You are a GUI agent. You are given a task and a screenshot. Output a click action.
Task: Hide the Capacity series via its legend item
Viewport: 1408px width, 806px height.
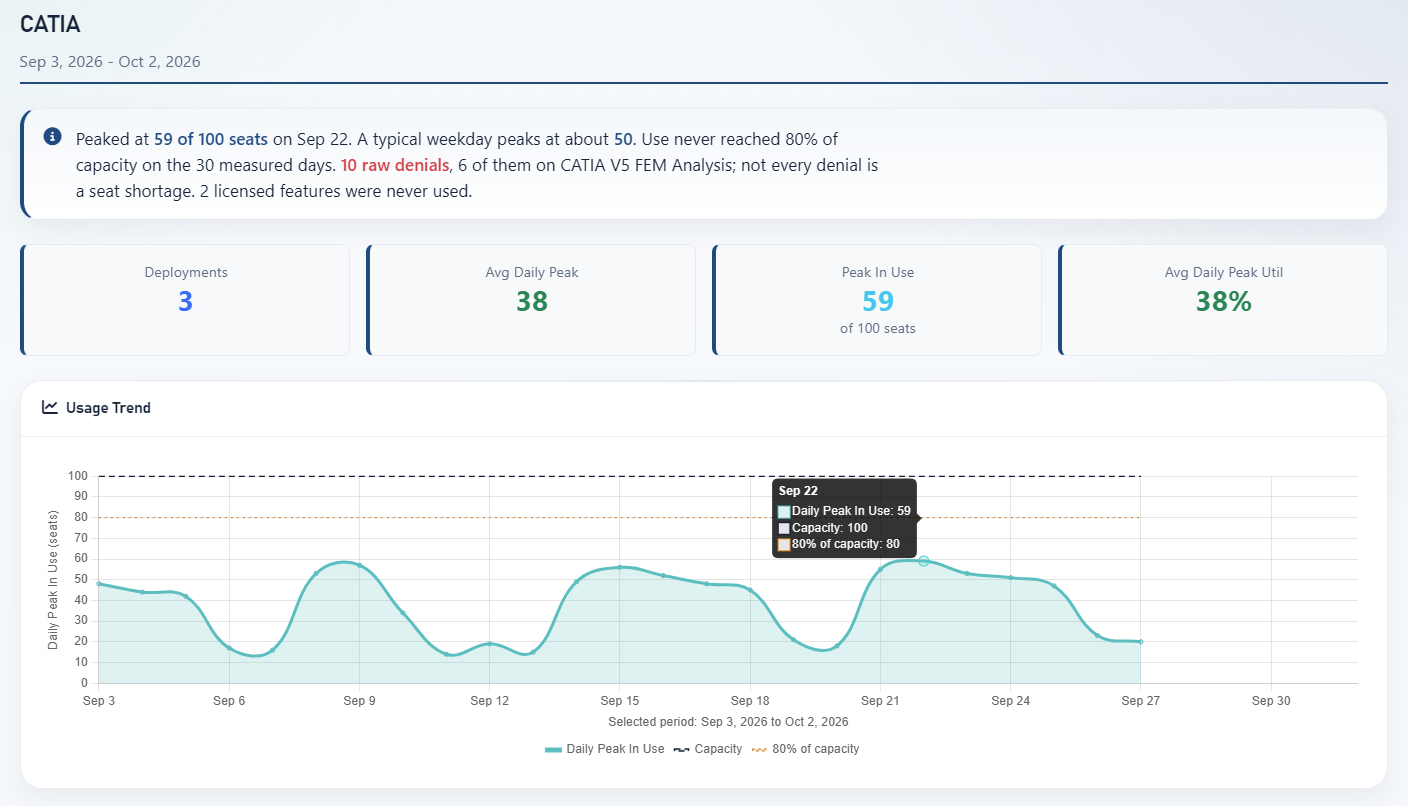(x=708, y=748)
